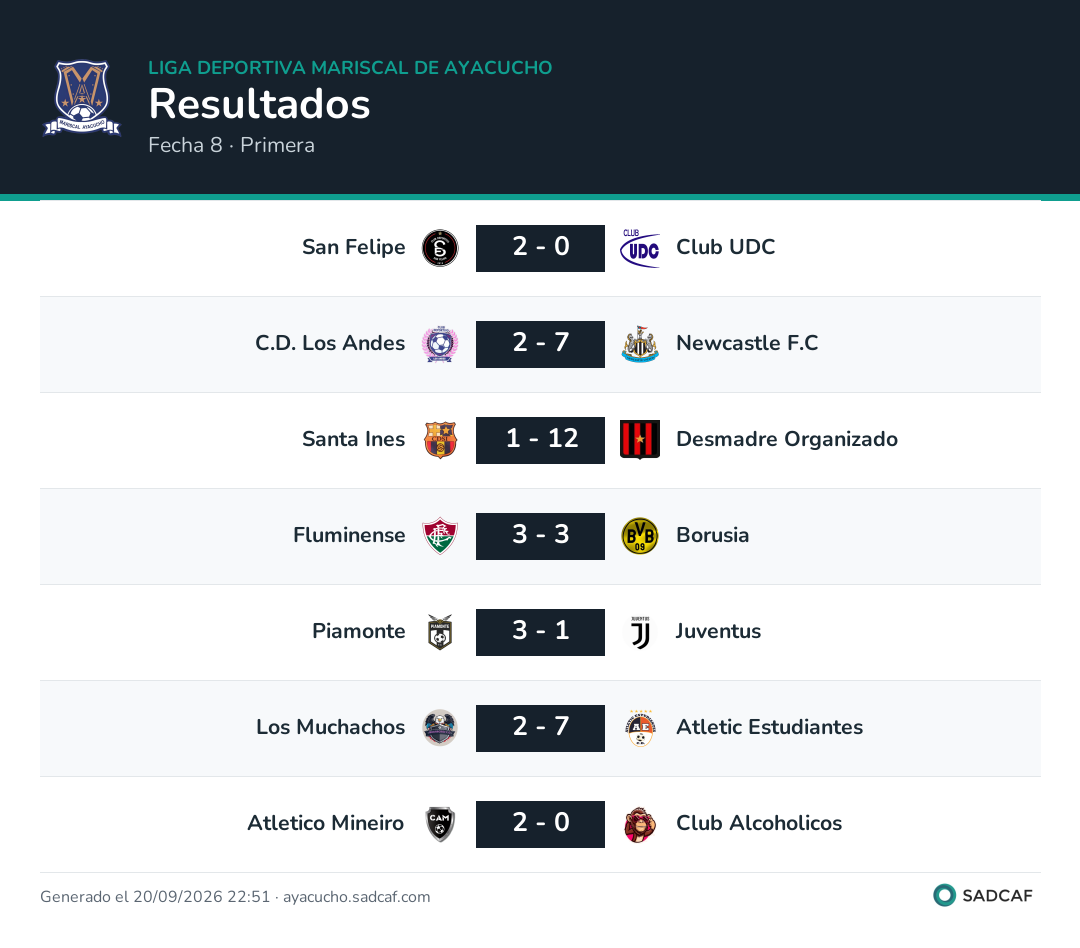The height and width of the screenshot is (948, 1080).
Task: Select the Atletico Mineiro CAM shield
Action: point(440,824)
